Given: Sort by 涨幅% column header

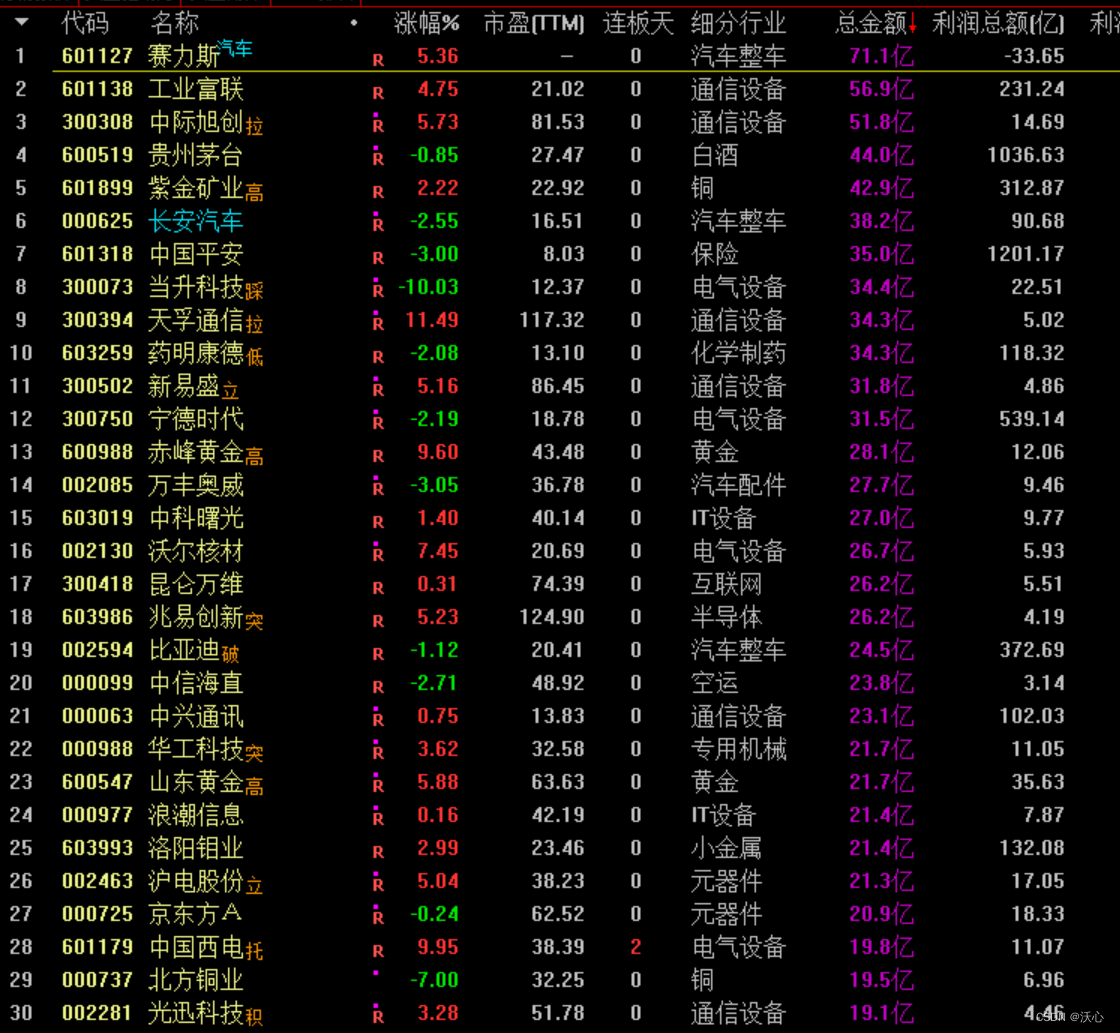Looking at the screenshot, I should pyautogui.click(x=426, y=24).
